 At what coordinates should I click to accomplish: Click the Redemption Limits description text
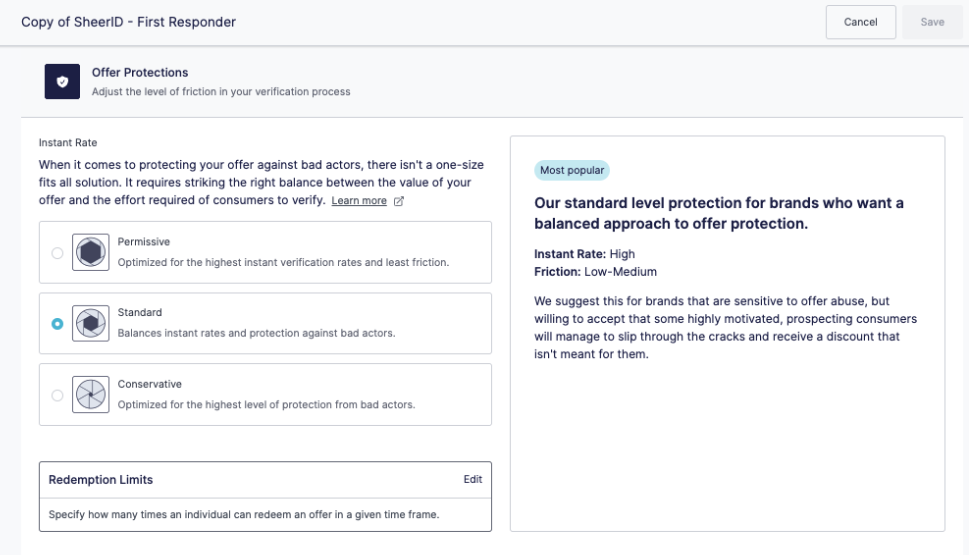coord(243,514)
